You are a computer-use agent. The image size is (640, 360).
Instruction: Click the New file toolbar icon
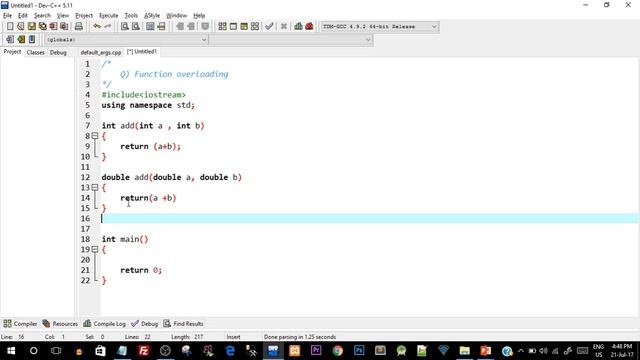click(10, 27)
